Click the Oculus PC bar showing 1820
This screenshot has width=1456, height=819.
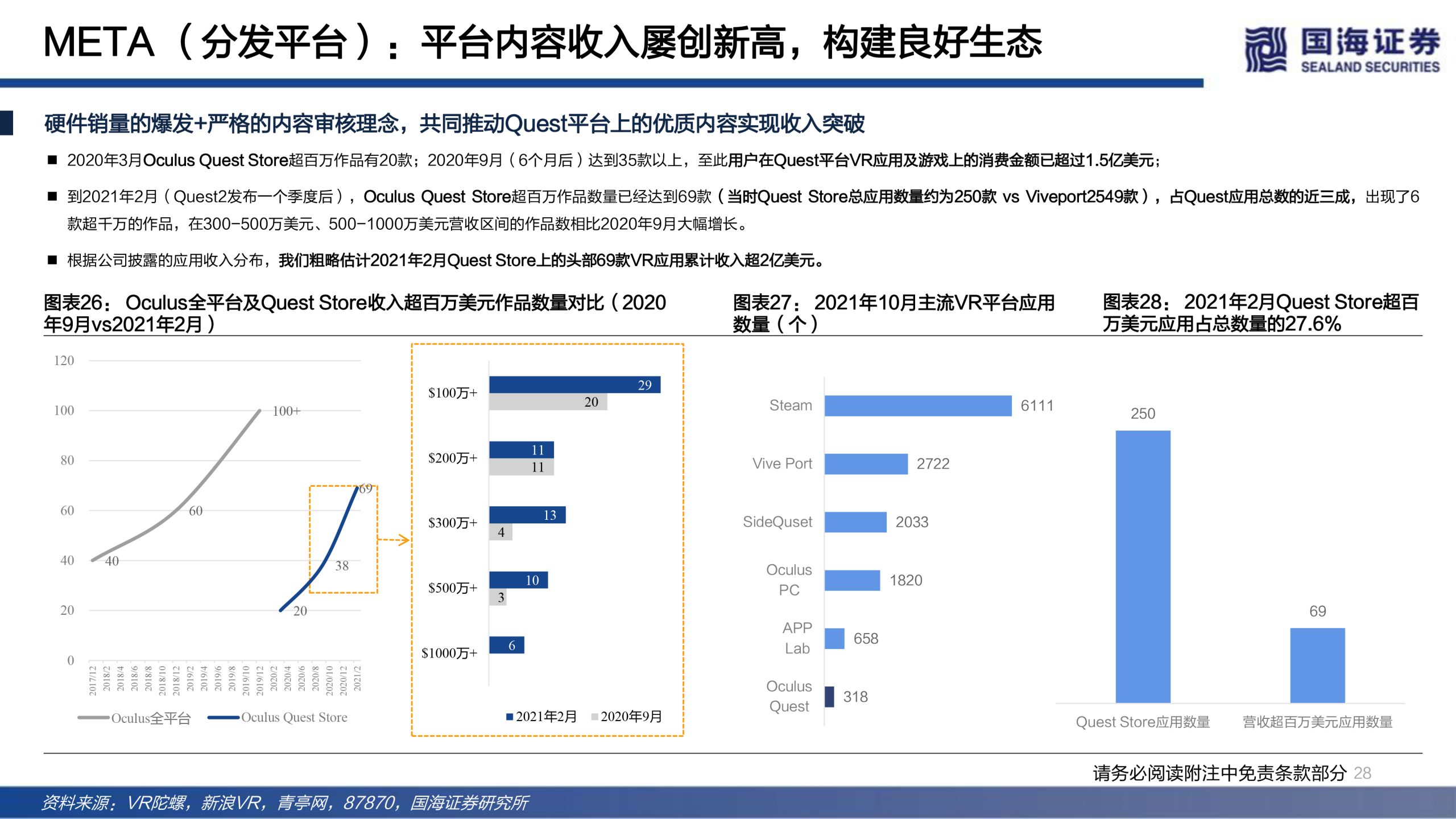[853, 580]
